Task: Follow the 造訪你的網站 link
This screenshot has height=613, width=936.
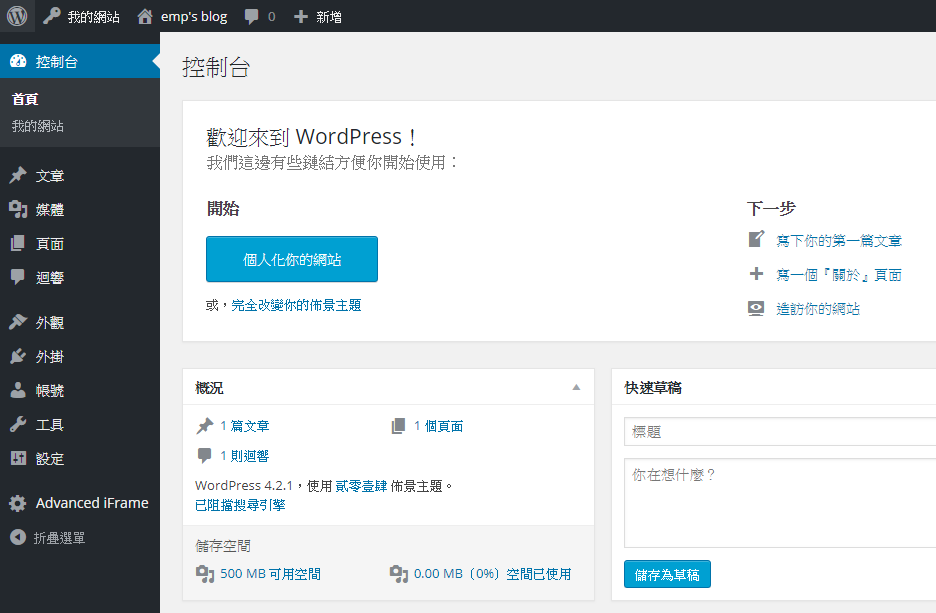Action: click(818, 309)
